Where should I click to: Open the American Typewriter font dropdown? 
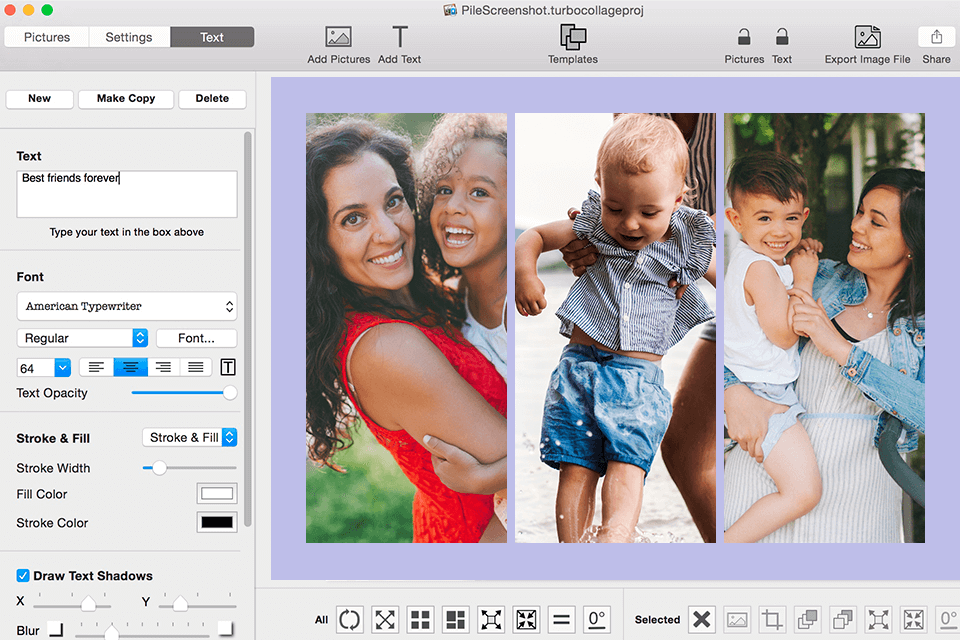pos(126,306)
